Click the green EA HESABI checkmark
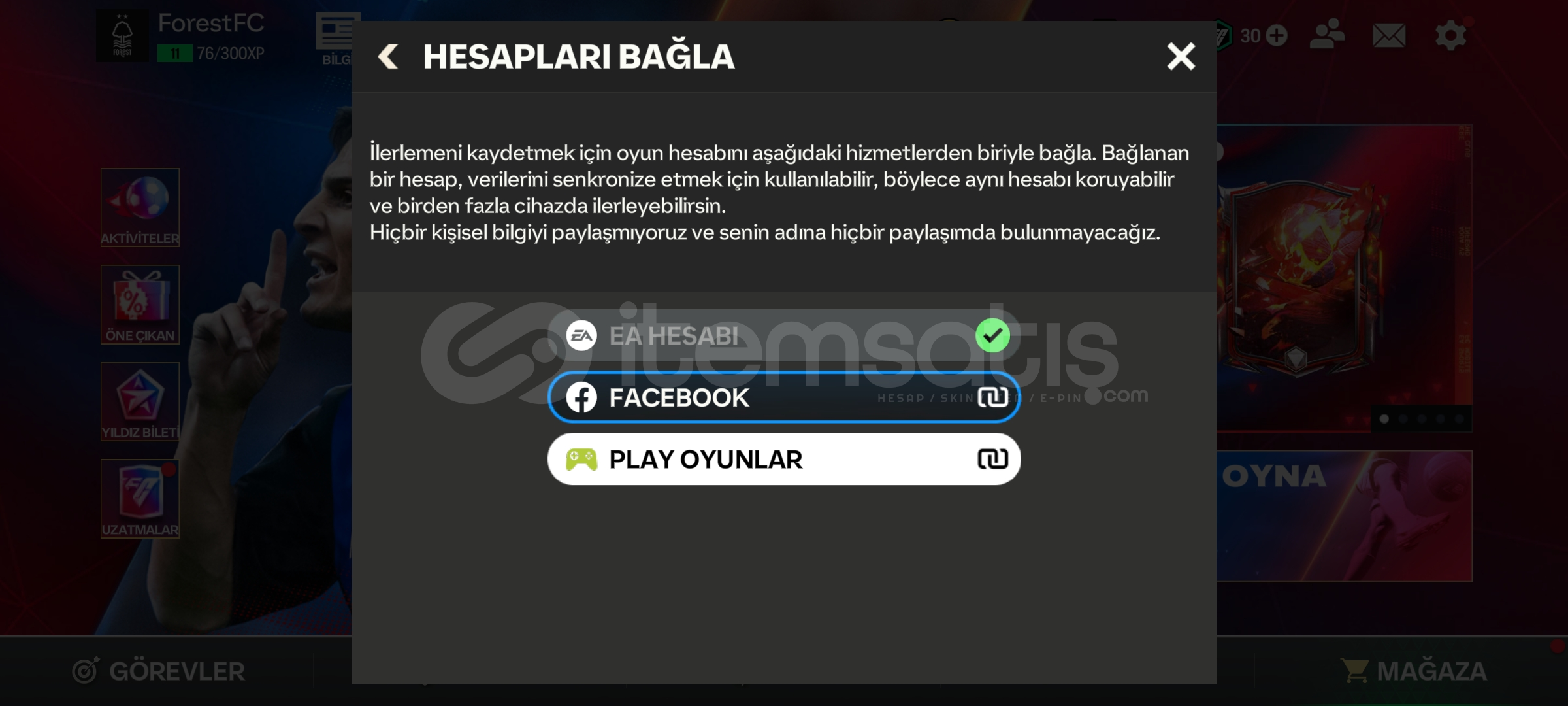This screenshot has height=706, width=1568. point(992,335)
